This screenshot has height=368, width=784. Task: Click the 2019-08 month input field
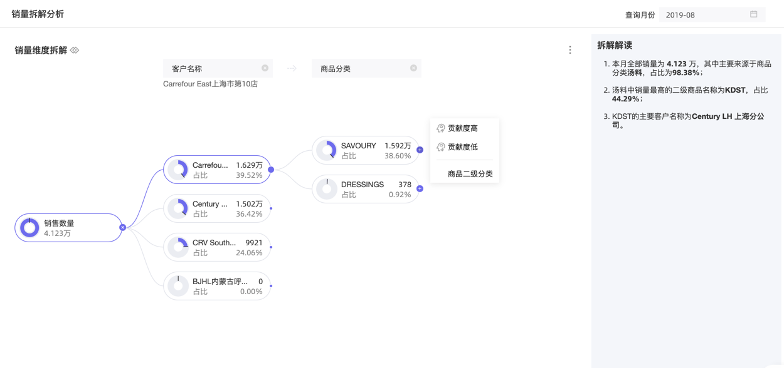(712, 14)
